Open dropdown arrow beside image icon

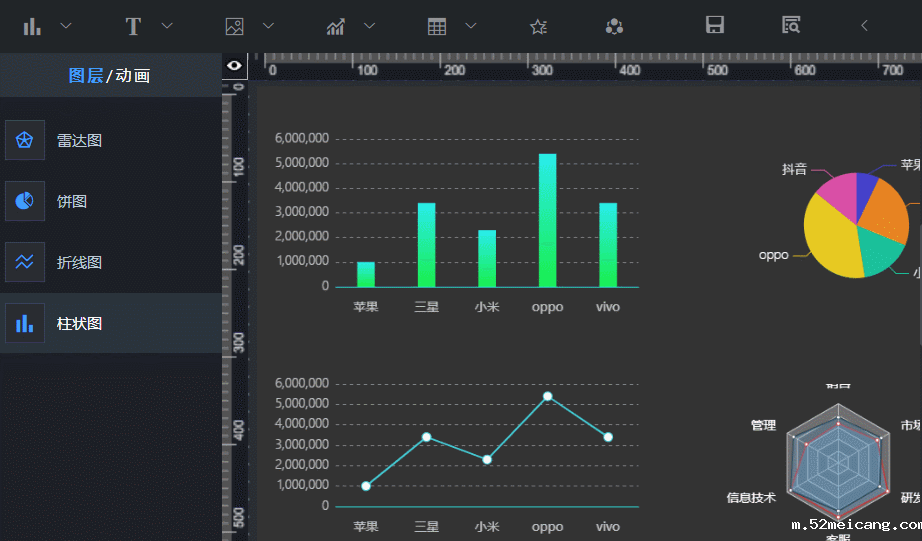tap(268, 26)
